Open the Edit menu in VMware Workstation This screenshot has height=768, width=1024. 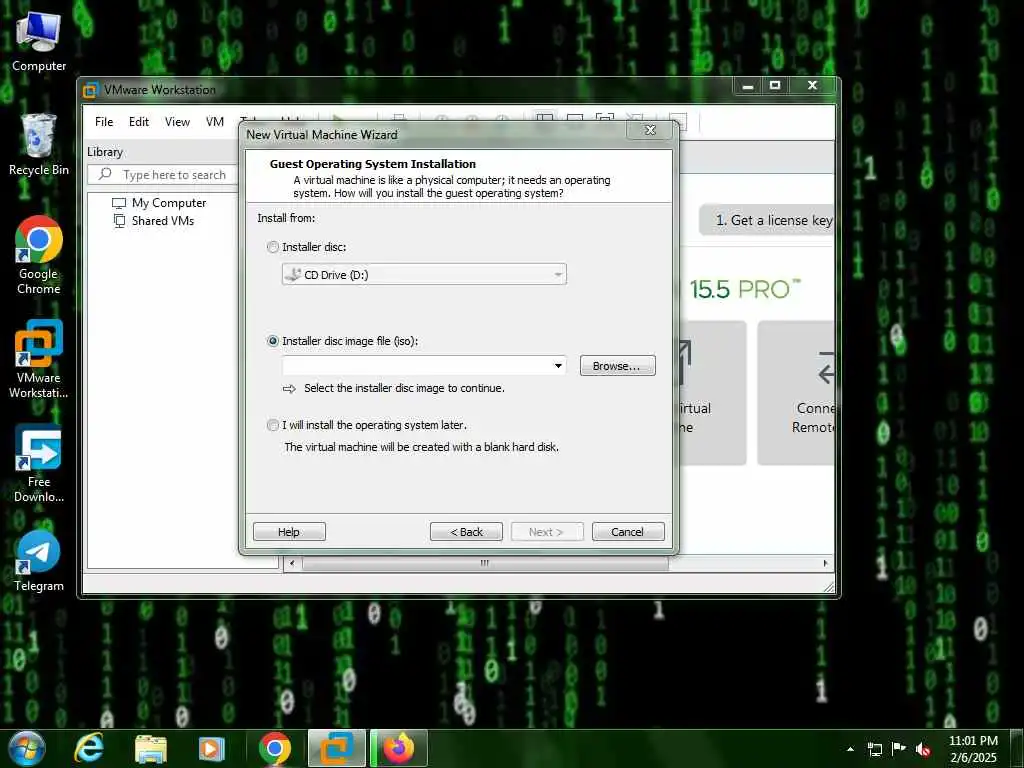[138, 121]
